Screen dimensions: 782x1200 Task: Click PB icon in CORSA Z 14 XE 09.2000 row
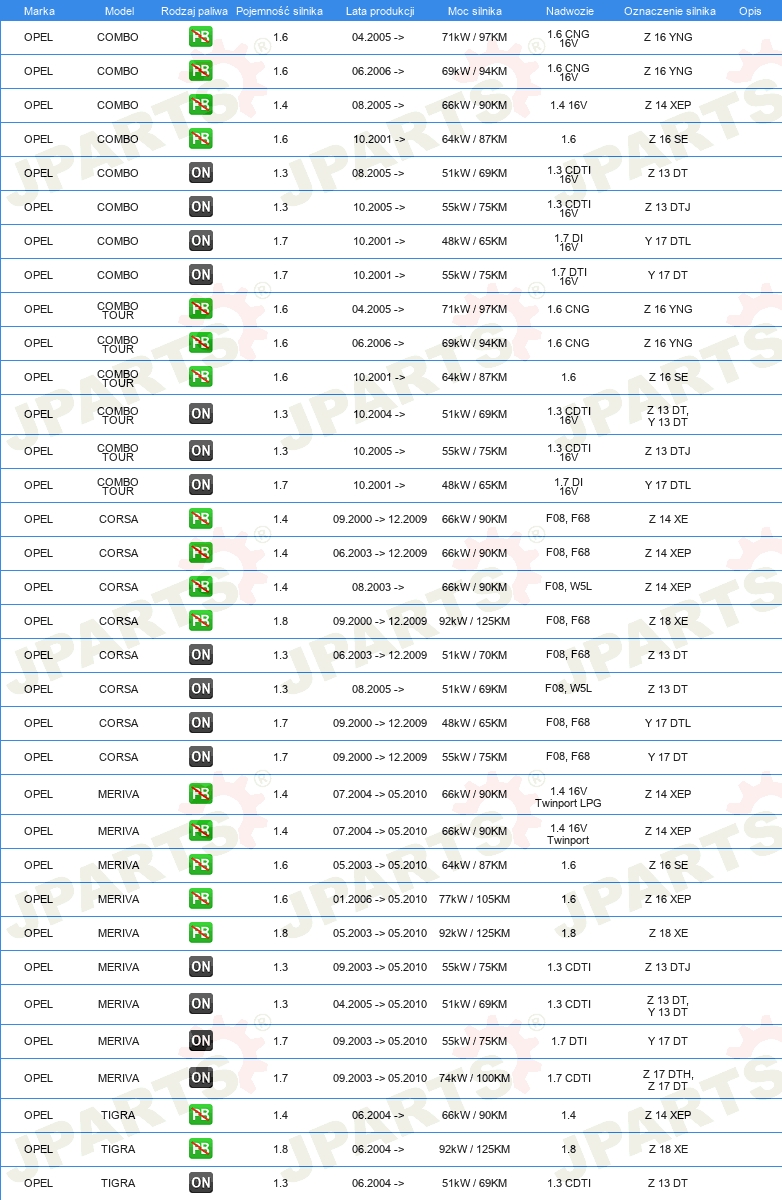200,519
